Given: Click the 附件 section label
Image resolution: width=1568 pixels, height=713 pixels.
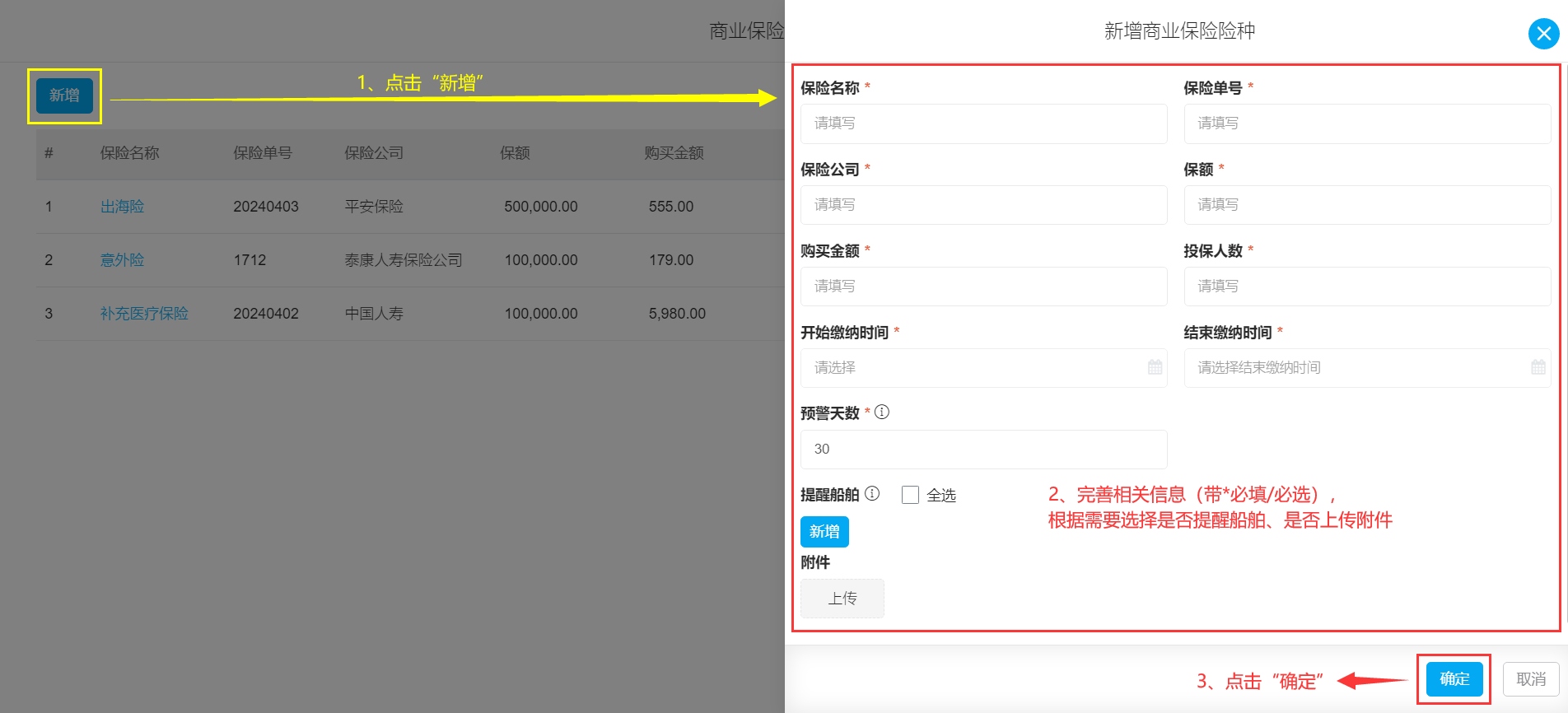Looking at the screenshot, I should click(815, 562).
